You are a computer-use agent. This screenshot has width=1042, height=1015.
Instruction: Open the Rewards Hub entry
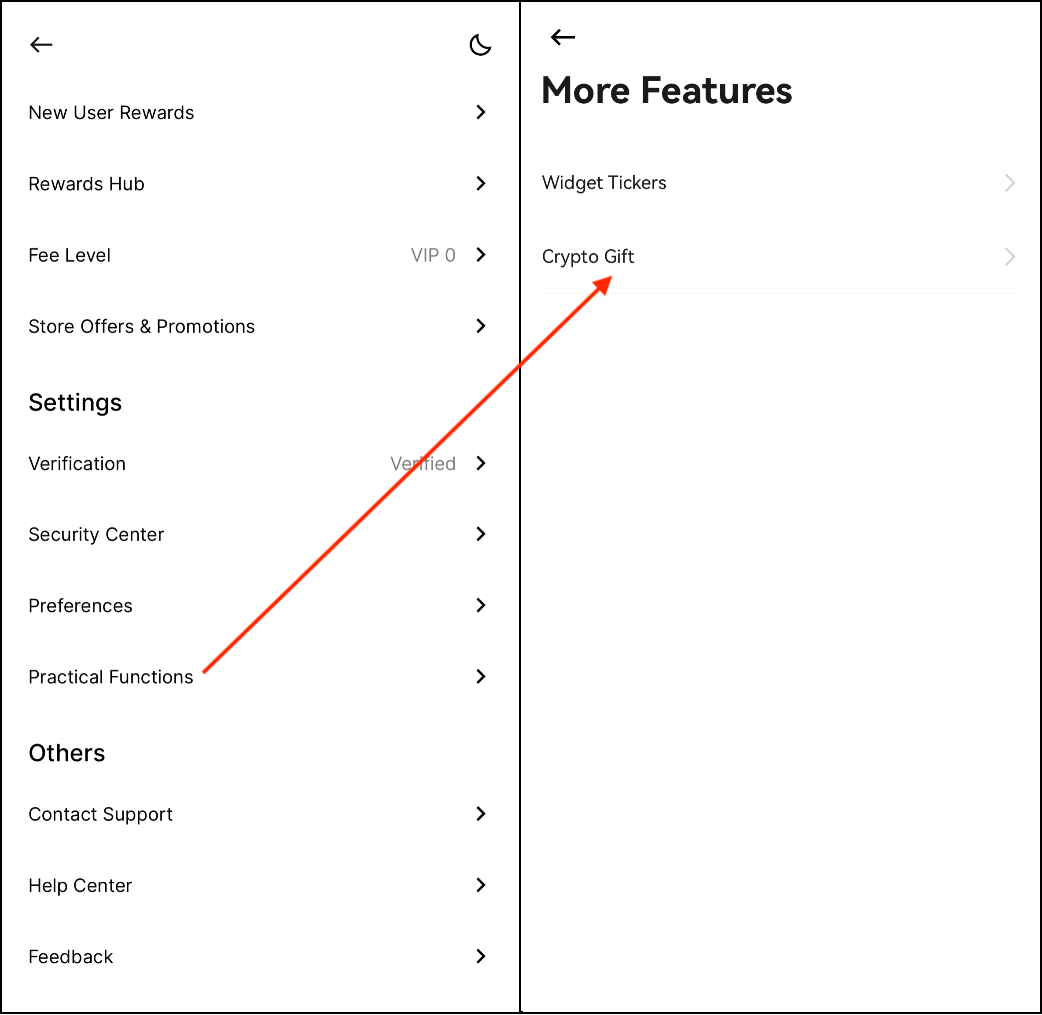pyautogui.click(x=86, y=184)
